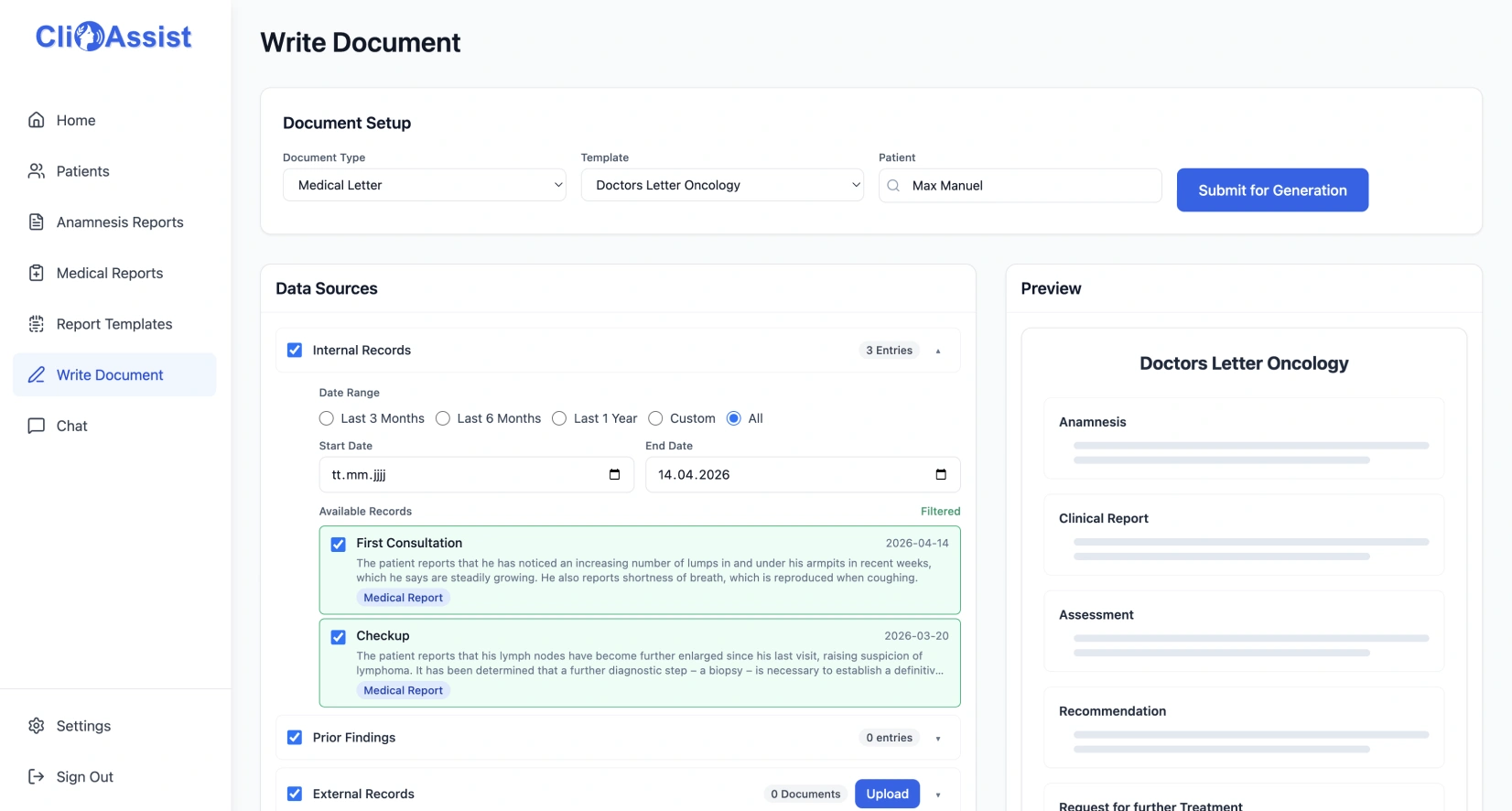
Task: Select the Last 6 Months radio button
Action: click(443, 418)
